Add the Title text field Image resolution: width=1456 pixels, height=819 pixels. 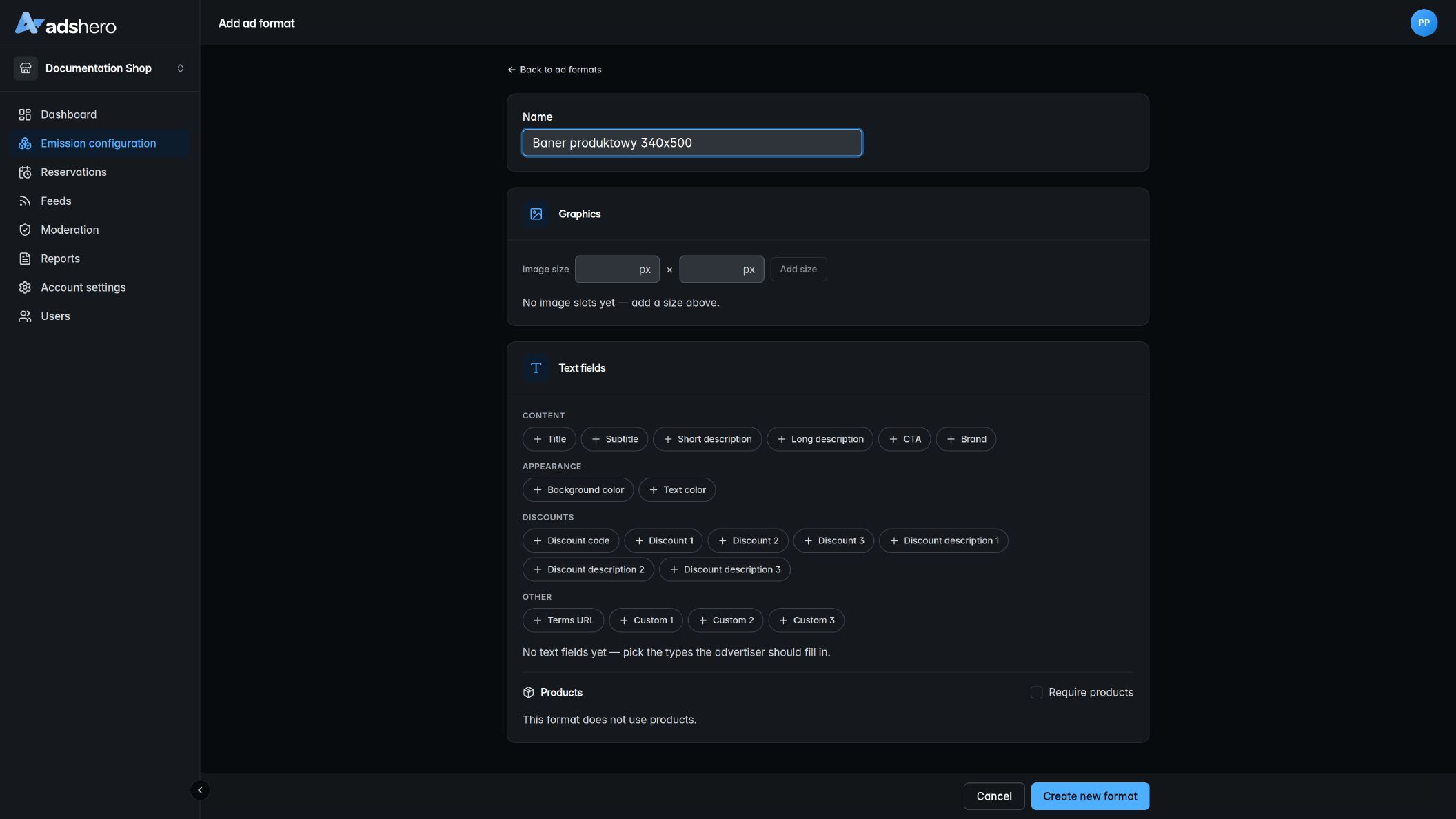549,439
